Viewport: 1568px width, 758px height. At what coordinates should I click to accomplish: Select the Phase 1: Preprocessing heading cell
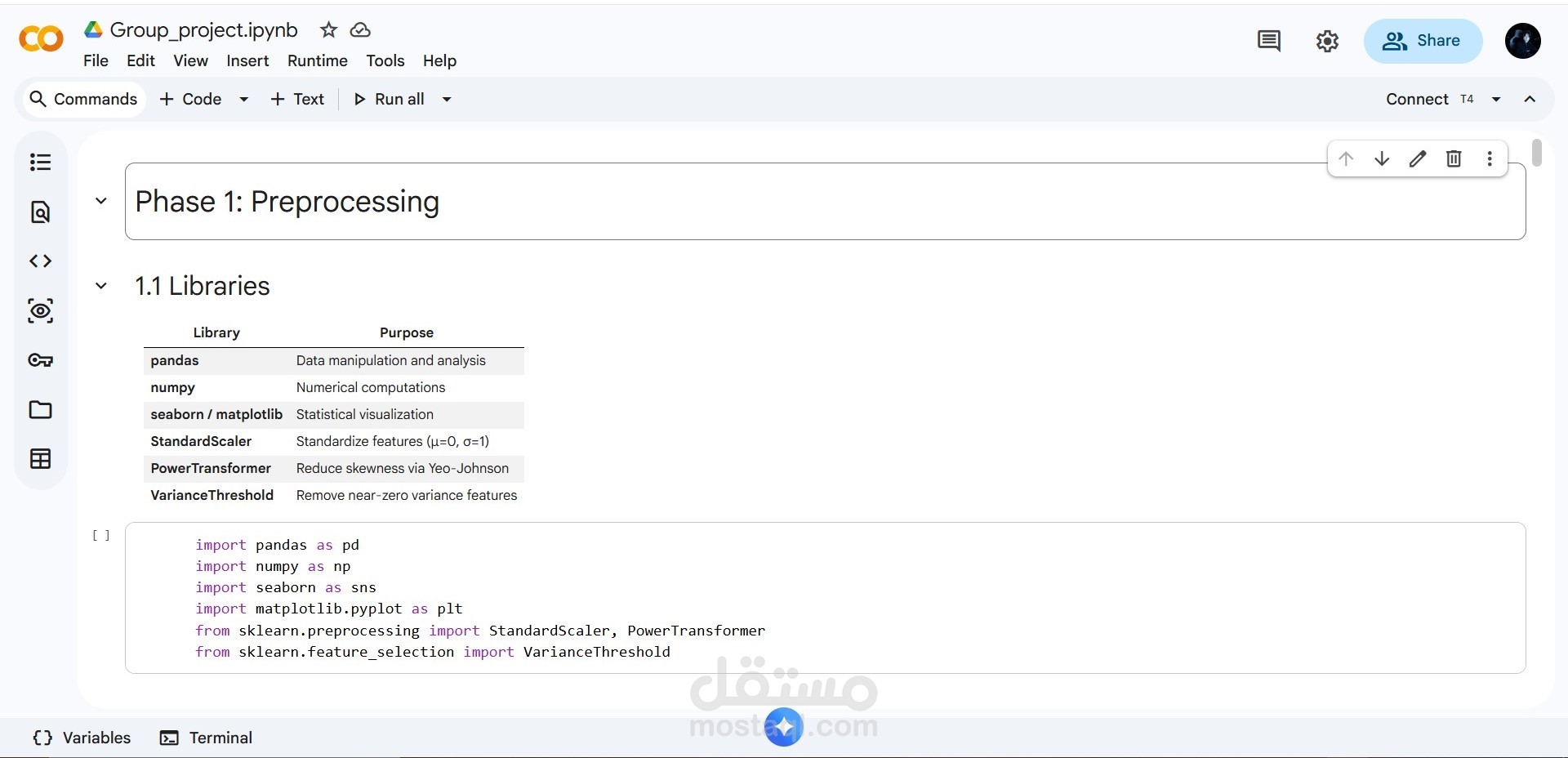[825, 201]
